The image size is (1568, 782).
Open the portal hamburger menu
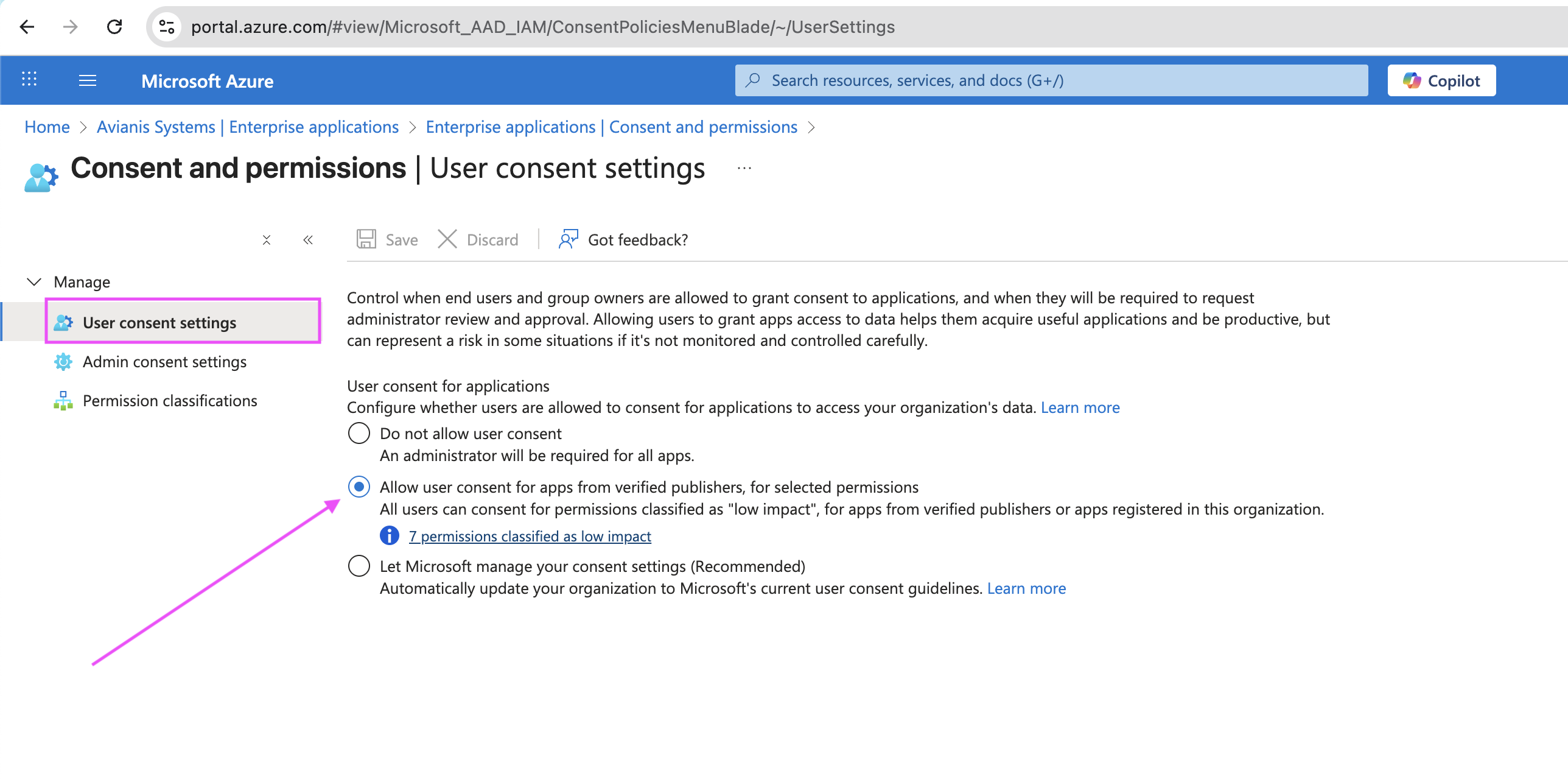(88, 80)
